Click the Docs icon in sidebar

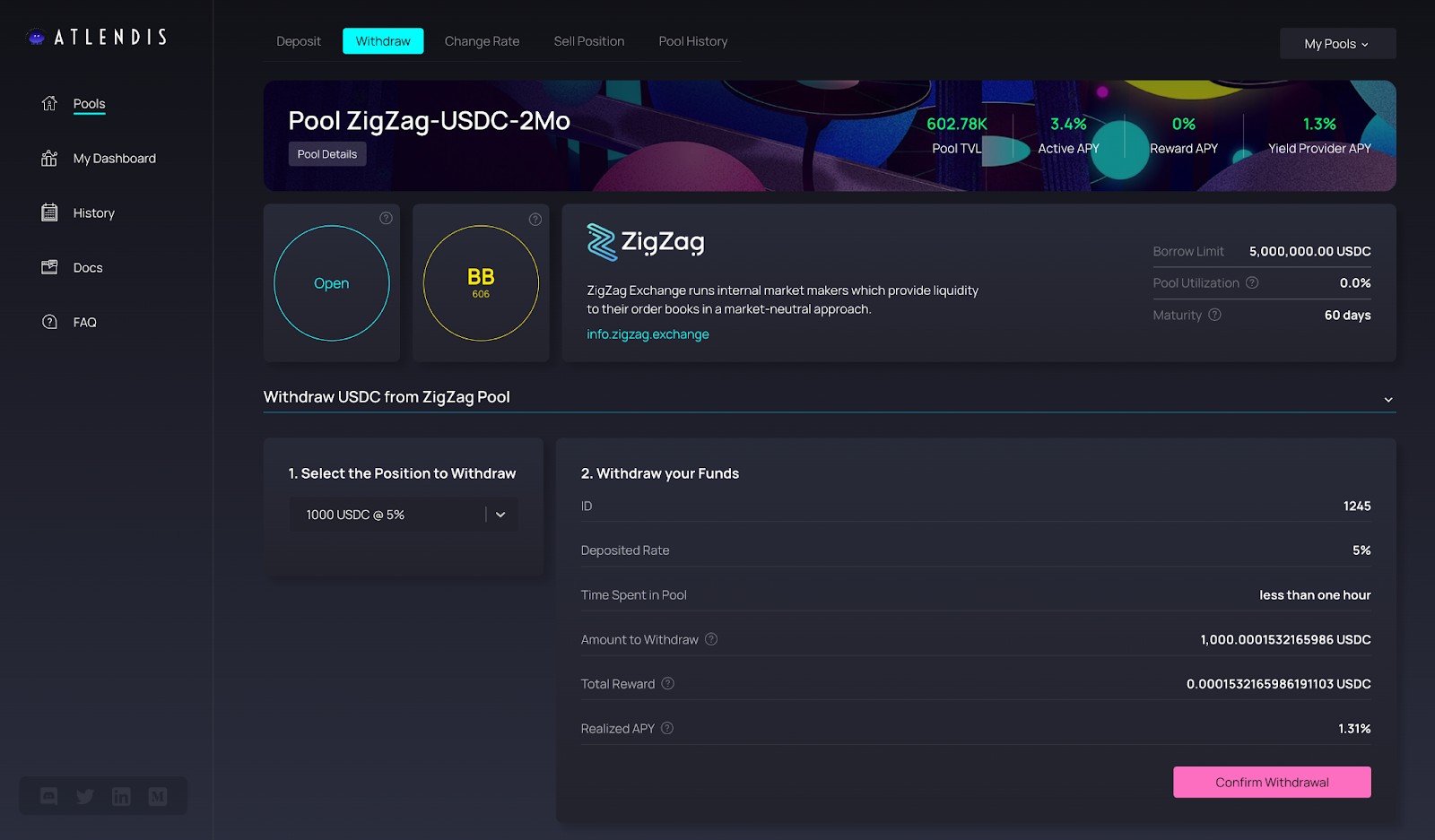point(49,267)
